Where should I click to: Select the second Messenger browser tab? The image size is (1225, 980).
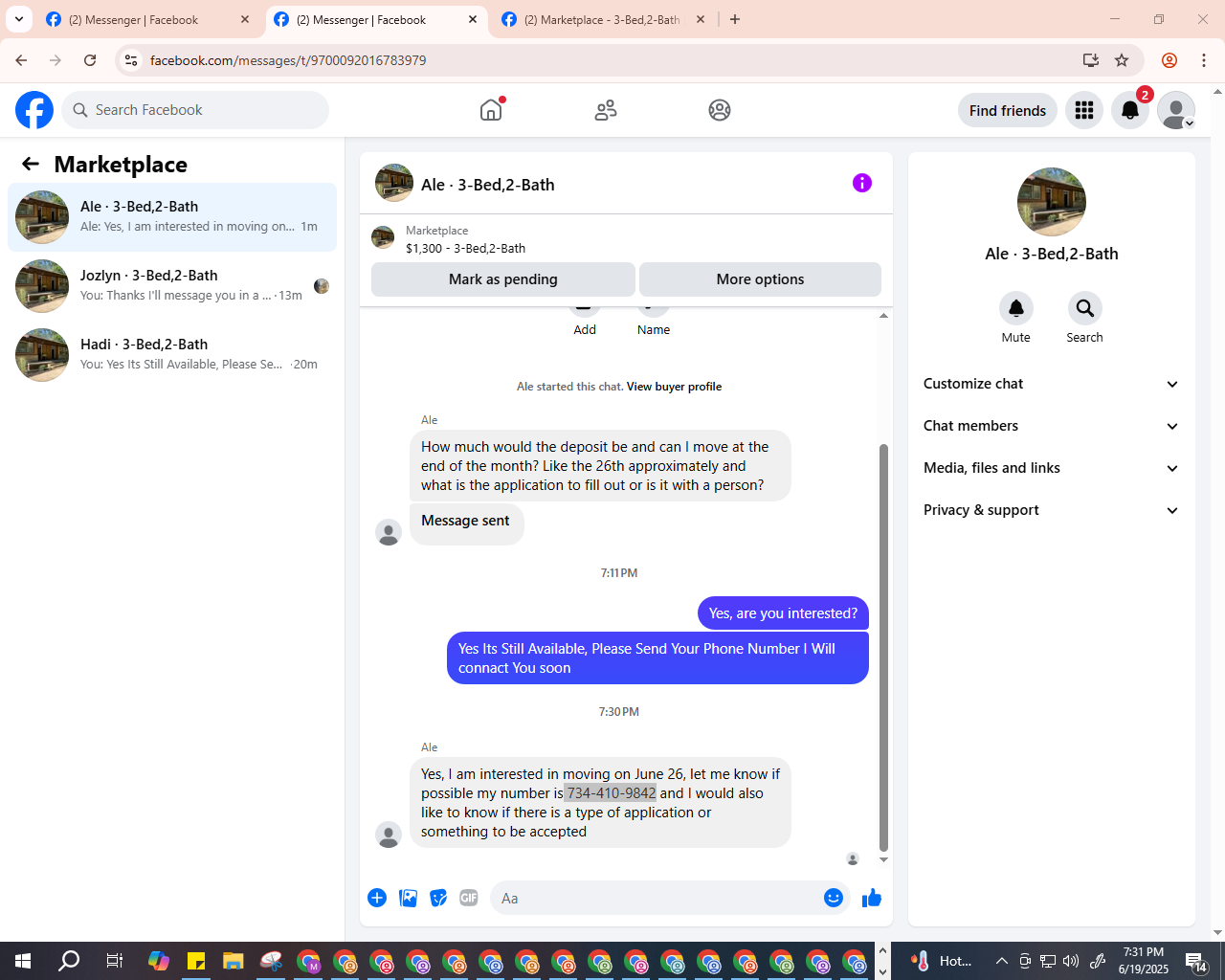click(375, 19)
